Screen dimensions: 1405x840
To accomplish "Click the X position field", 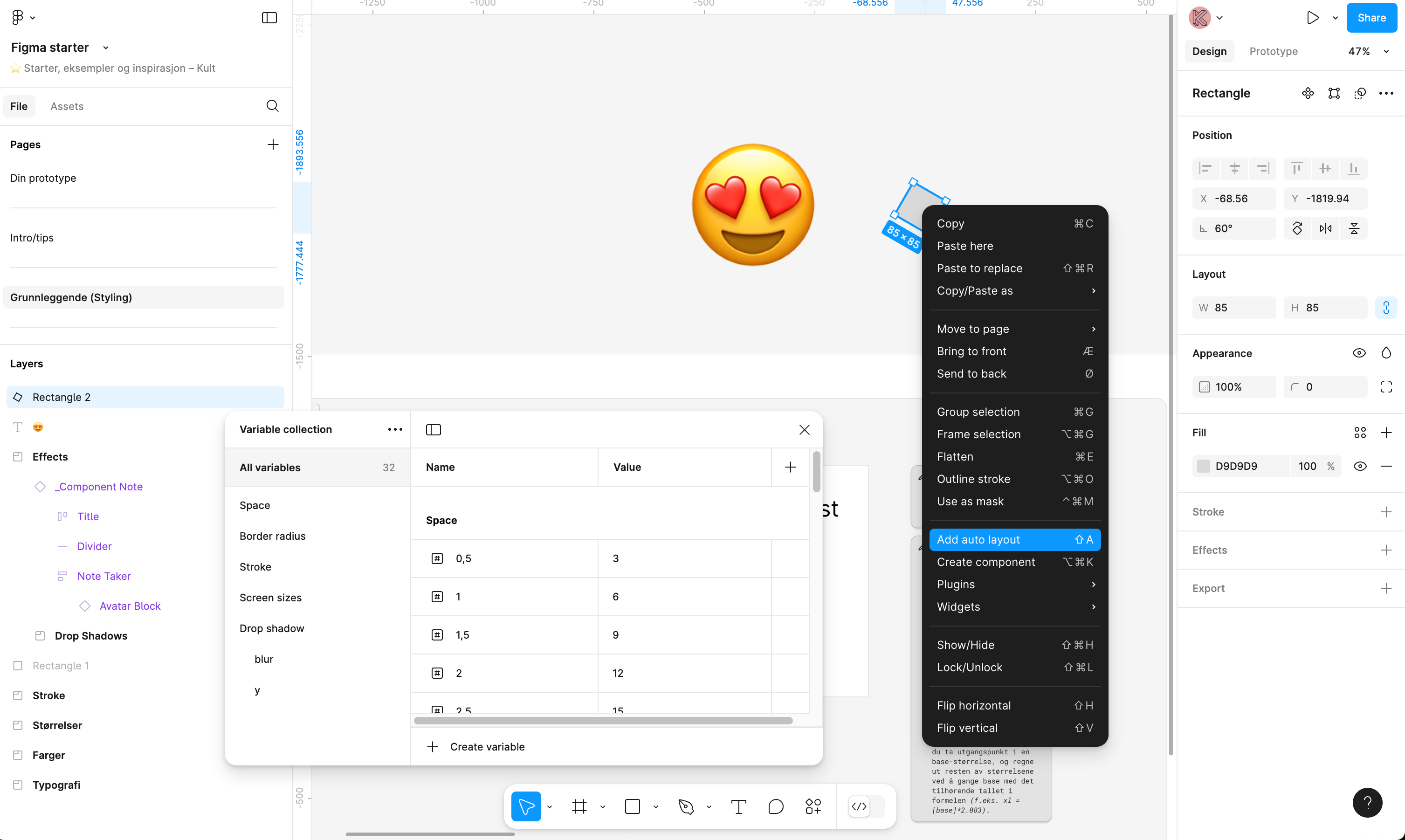I will pos(1234,198).
